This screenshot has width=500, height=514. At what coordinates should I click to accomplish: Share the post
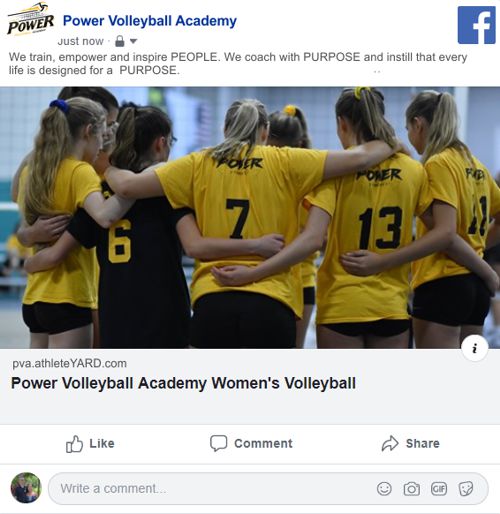411,444
